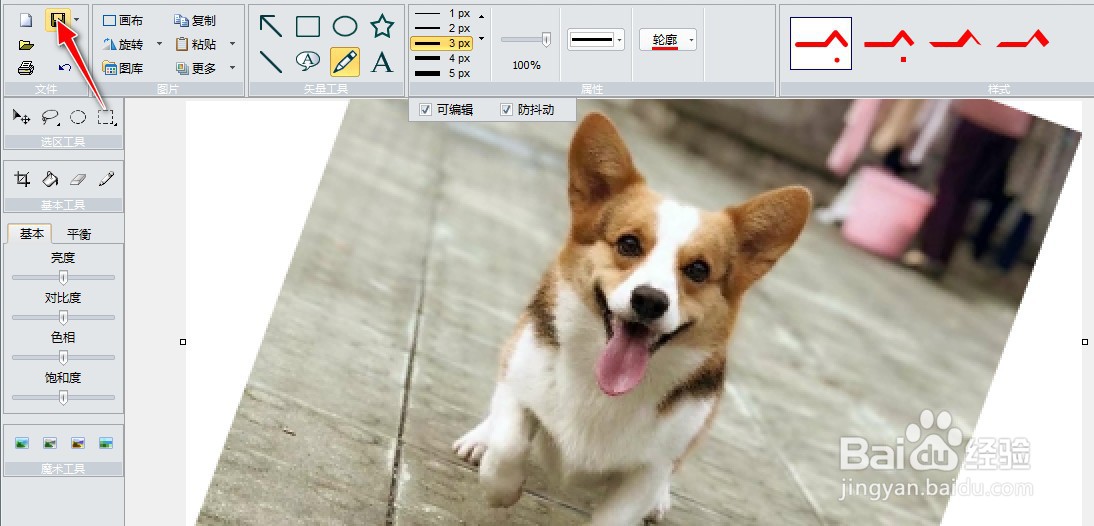Pick the red style with hollow triangular peak
1094x526 pixels.
point(955,40)
